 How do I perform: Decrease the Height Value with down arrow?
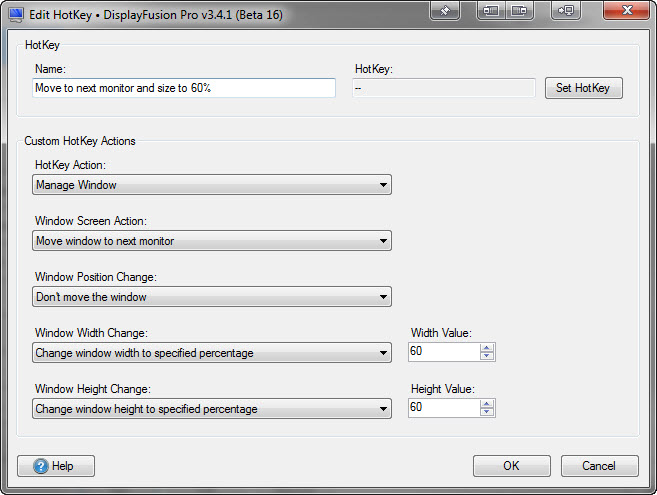pyautogui.click(x=487, y=413)
